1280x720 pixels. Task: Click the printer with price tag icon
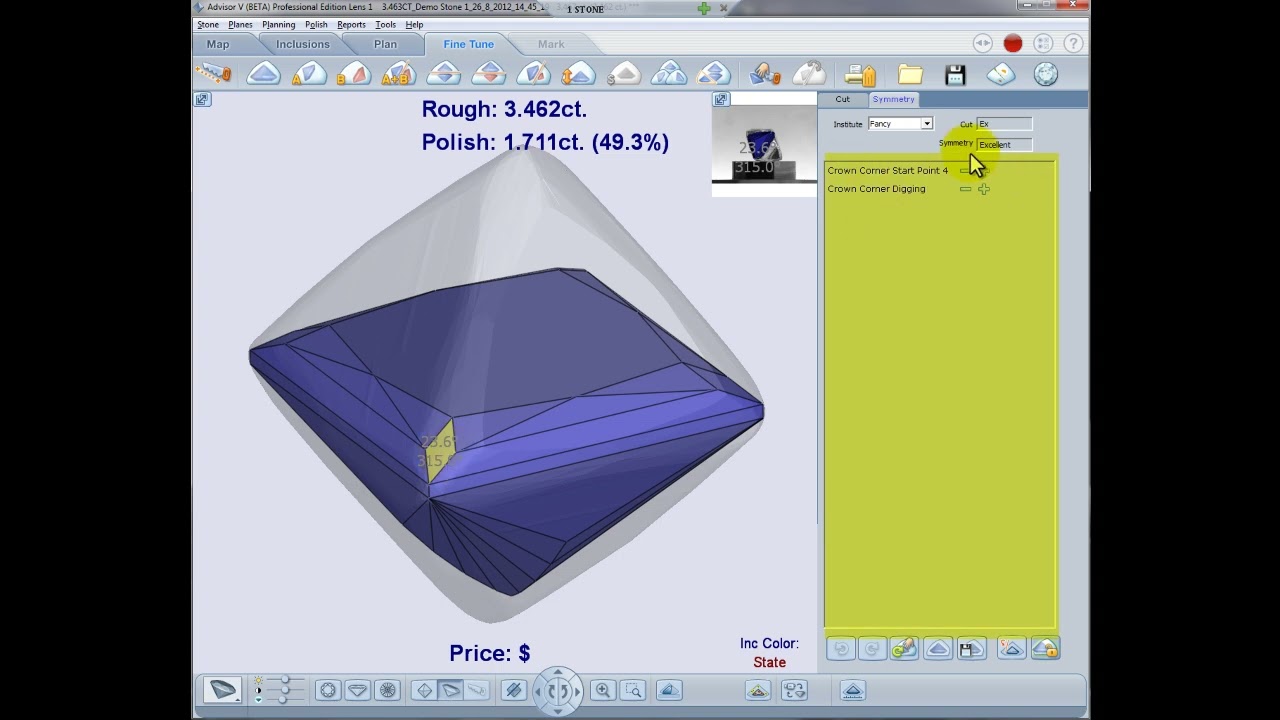(x=861, y=74)
